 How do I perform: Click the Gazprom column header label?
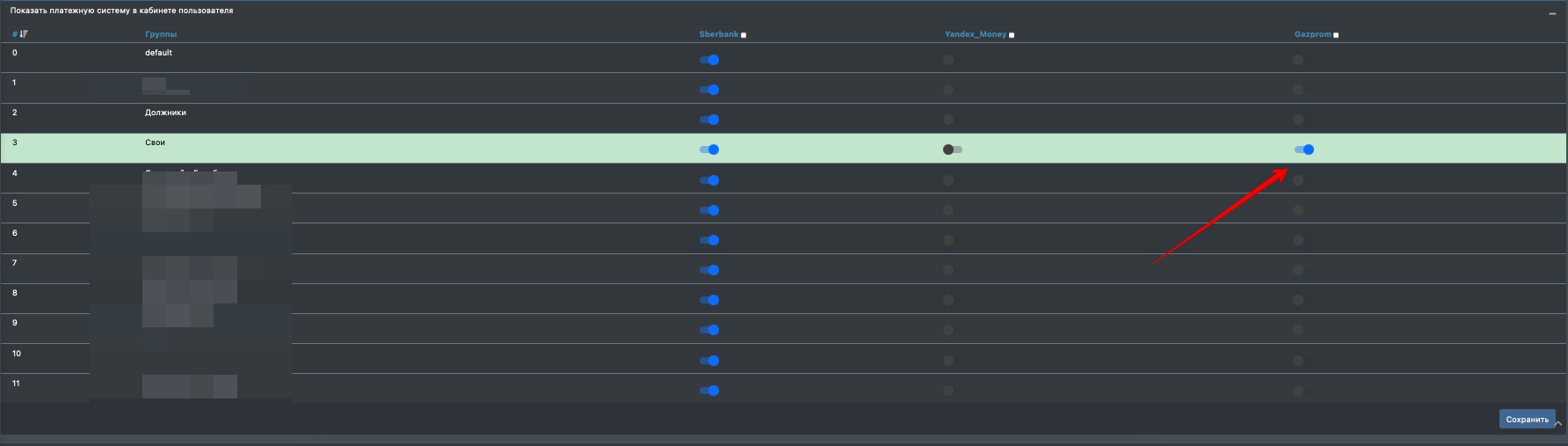[x=1312, y=34]
